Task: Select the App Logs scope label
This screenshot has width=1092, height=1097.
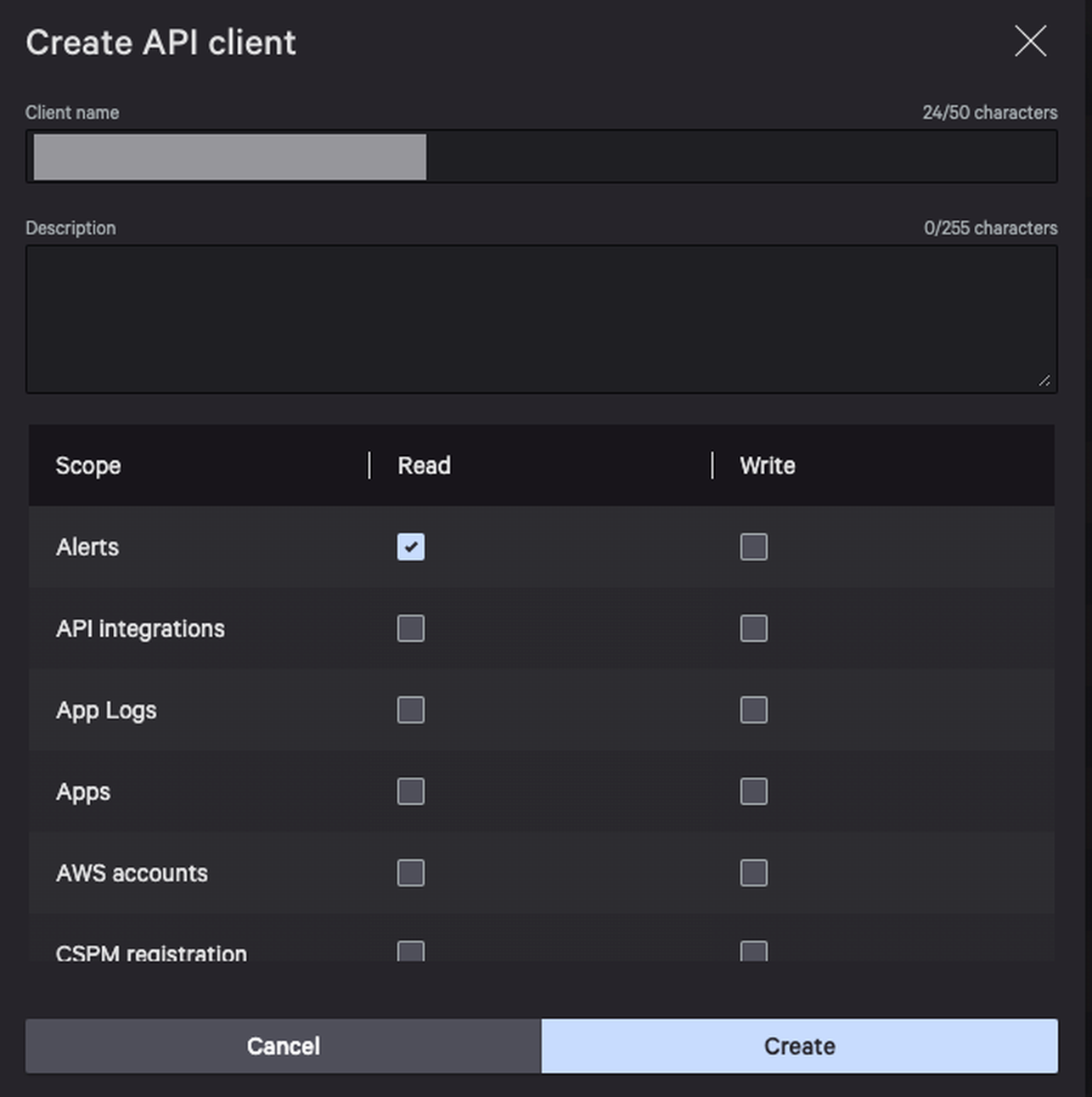Action: tap(106, 711)
